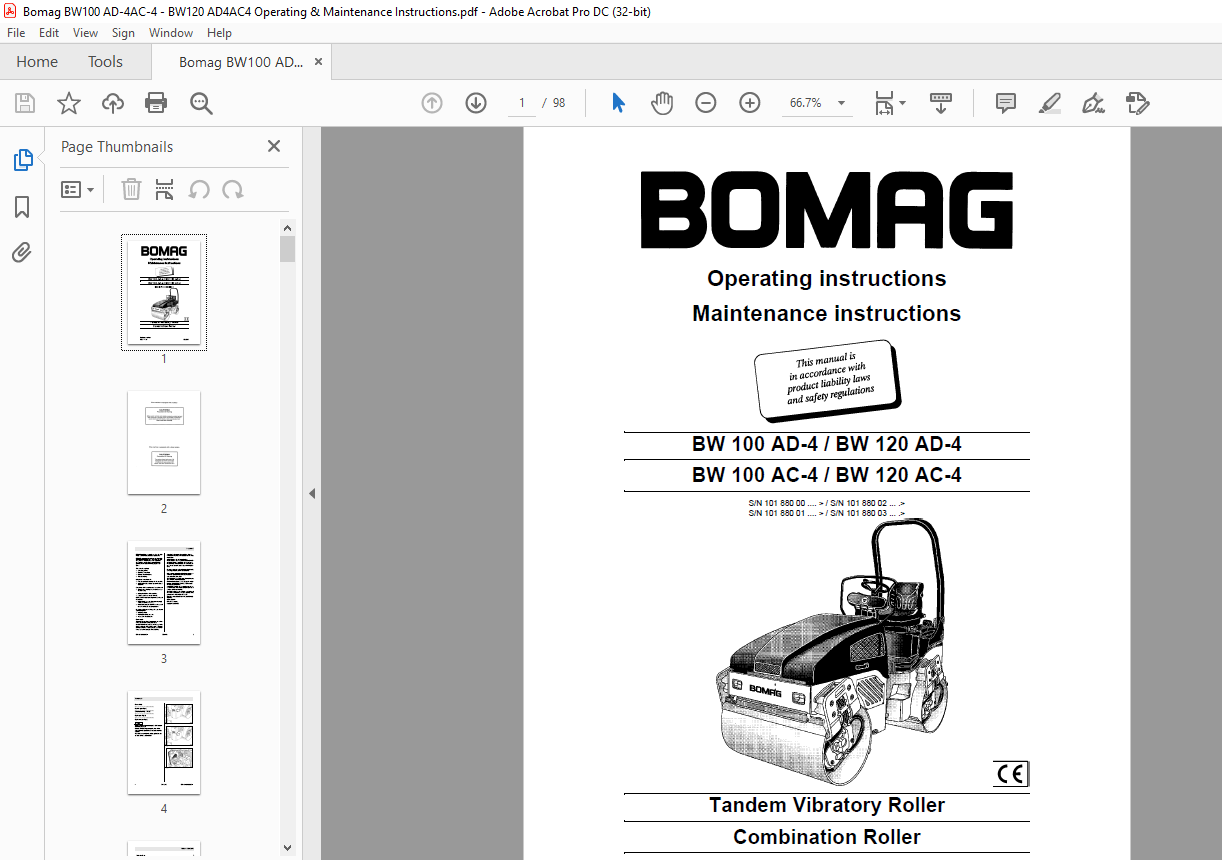Zoom out with minus icon

click(x=706, y=103)
